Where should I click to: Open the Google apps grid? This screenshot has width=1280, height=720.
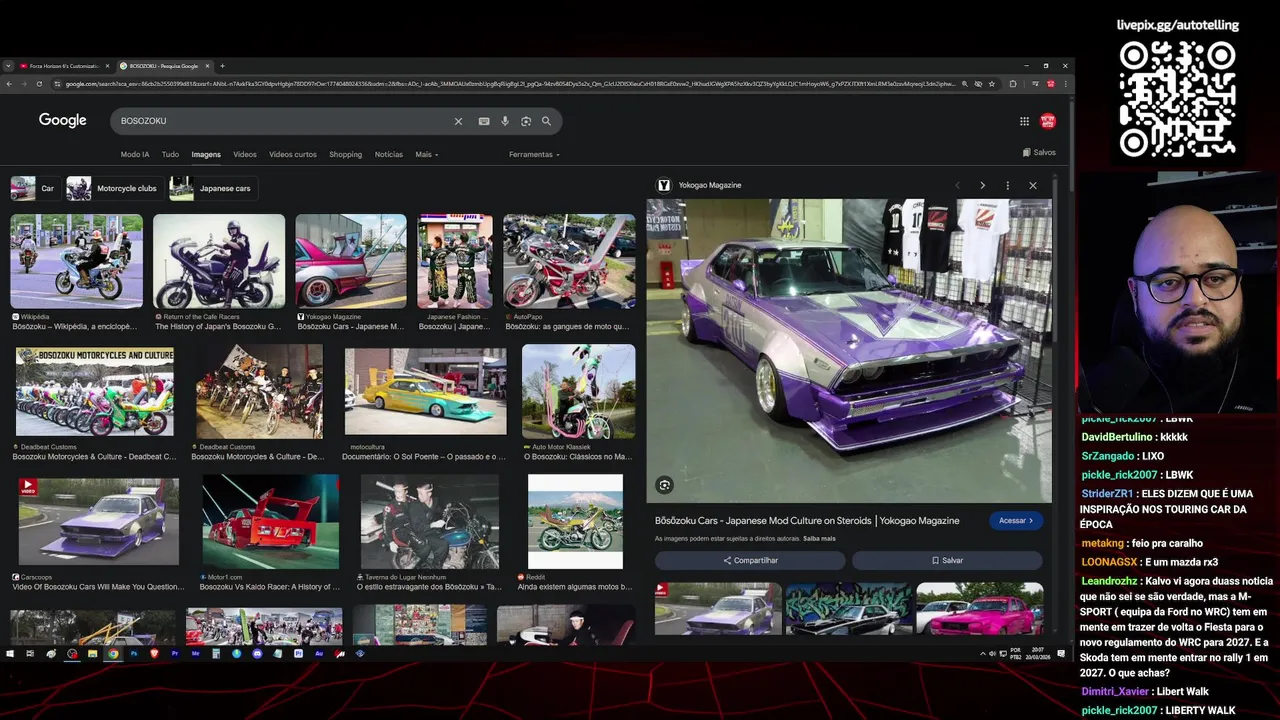(1024, 121)
